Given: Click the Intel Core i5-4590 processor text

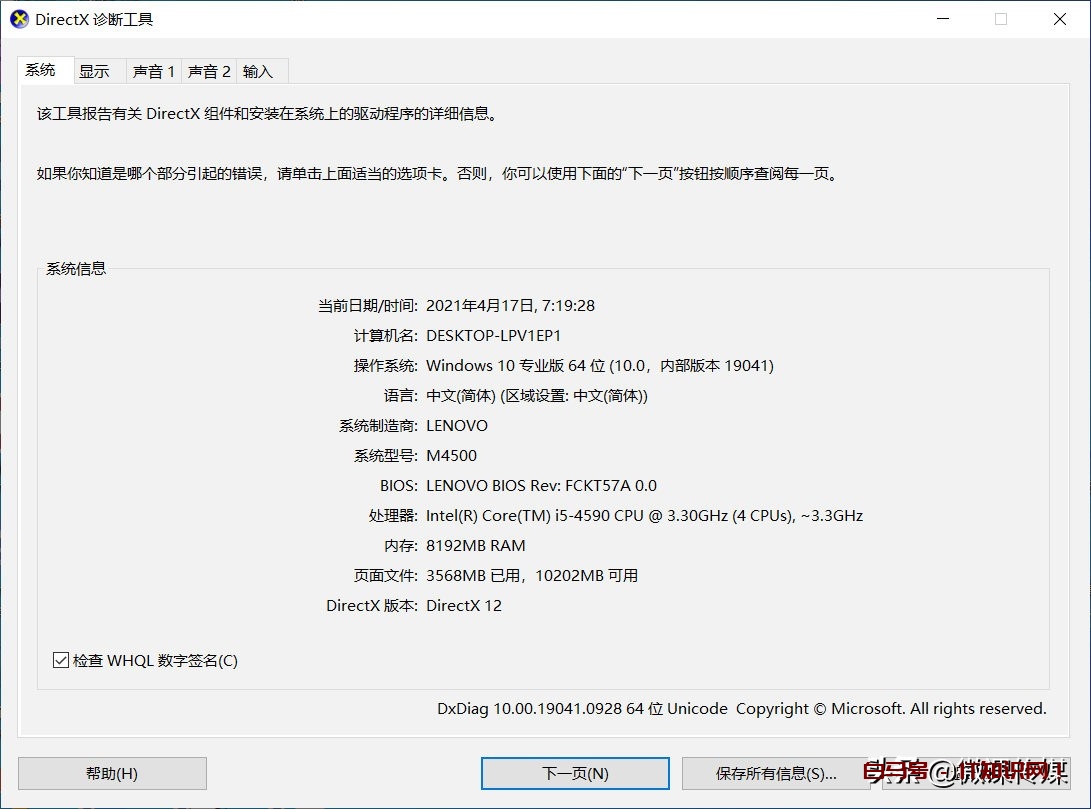Looking at the screenshot, I should (645, 515).
